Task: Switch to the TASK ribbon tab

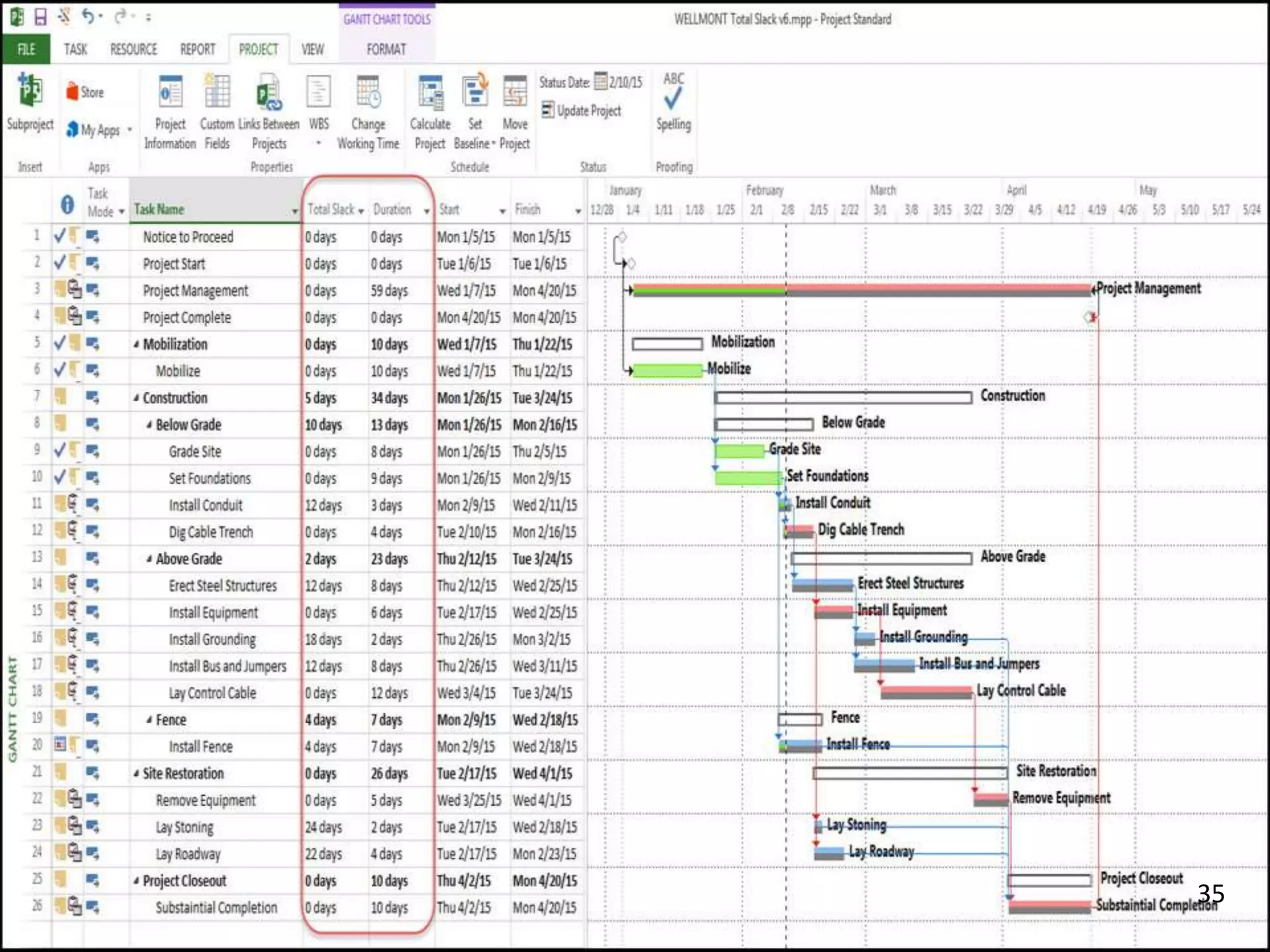Action: point(76,49)
